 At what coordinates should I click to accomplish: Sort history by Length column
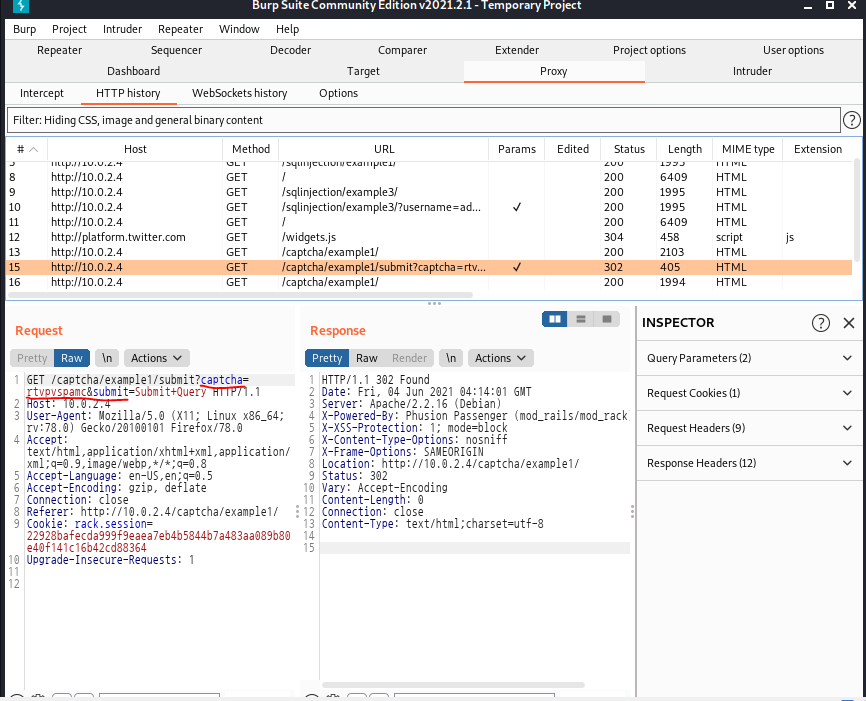point(684,149)
